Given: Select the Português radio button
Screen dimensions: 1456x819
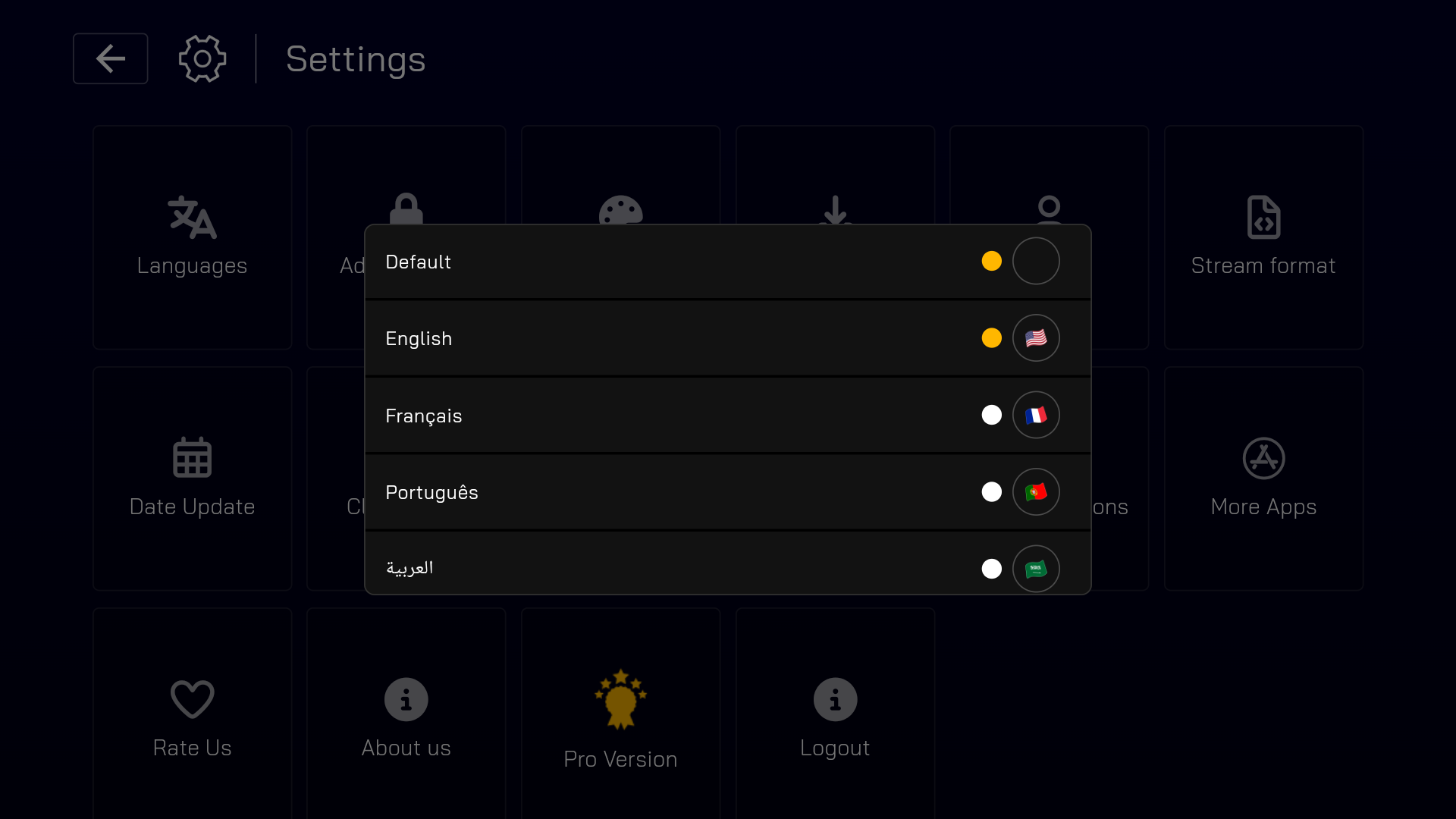Looking at the screenshot, I should (x=992, y=492).
